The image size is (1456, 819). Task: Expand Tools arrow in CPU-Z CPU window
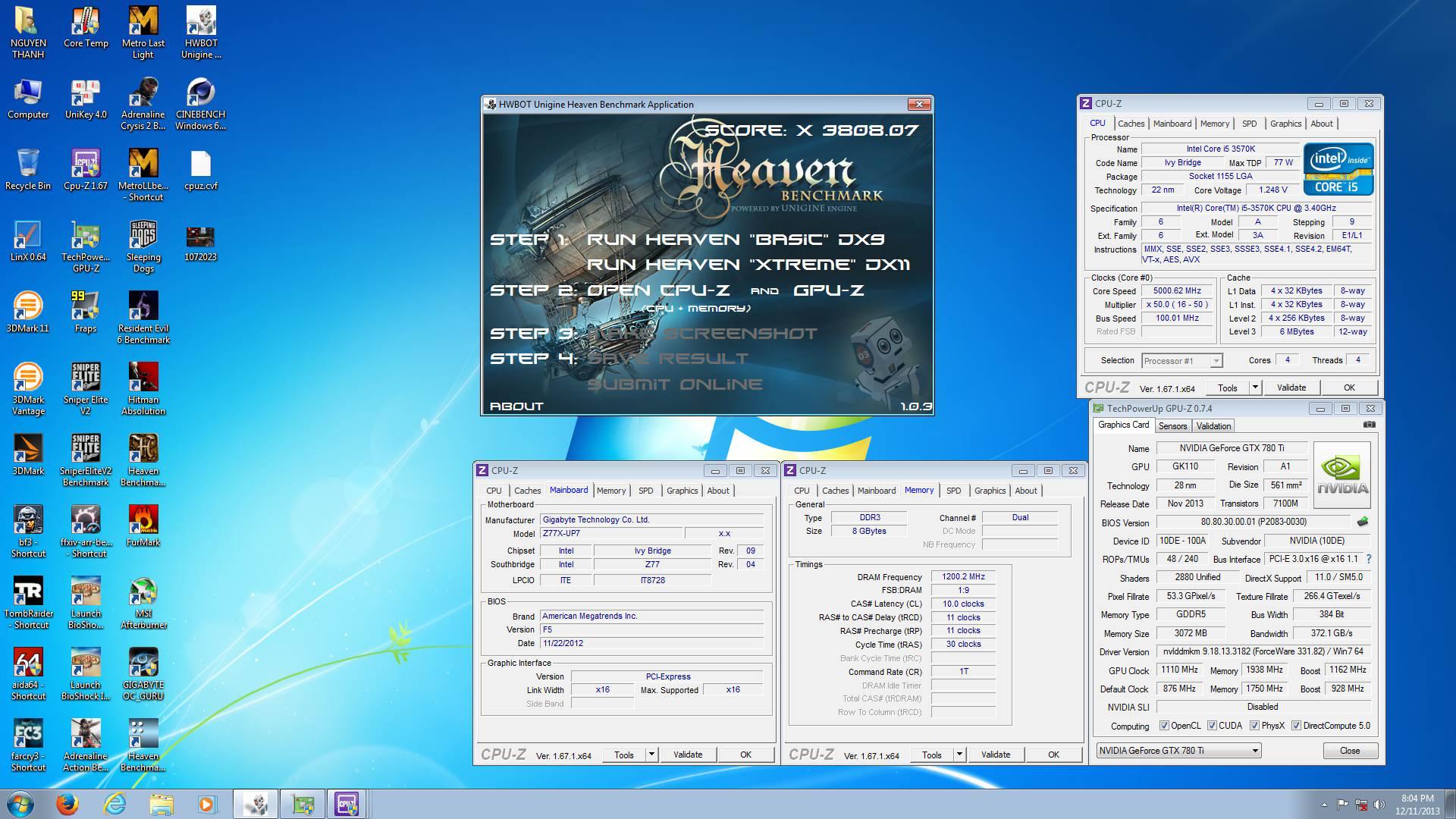click(1254, 387)
